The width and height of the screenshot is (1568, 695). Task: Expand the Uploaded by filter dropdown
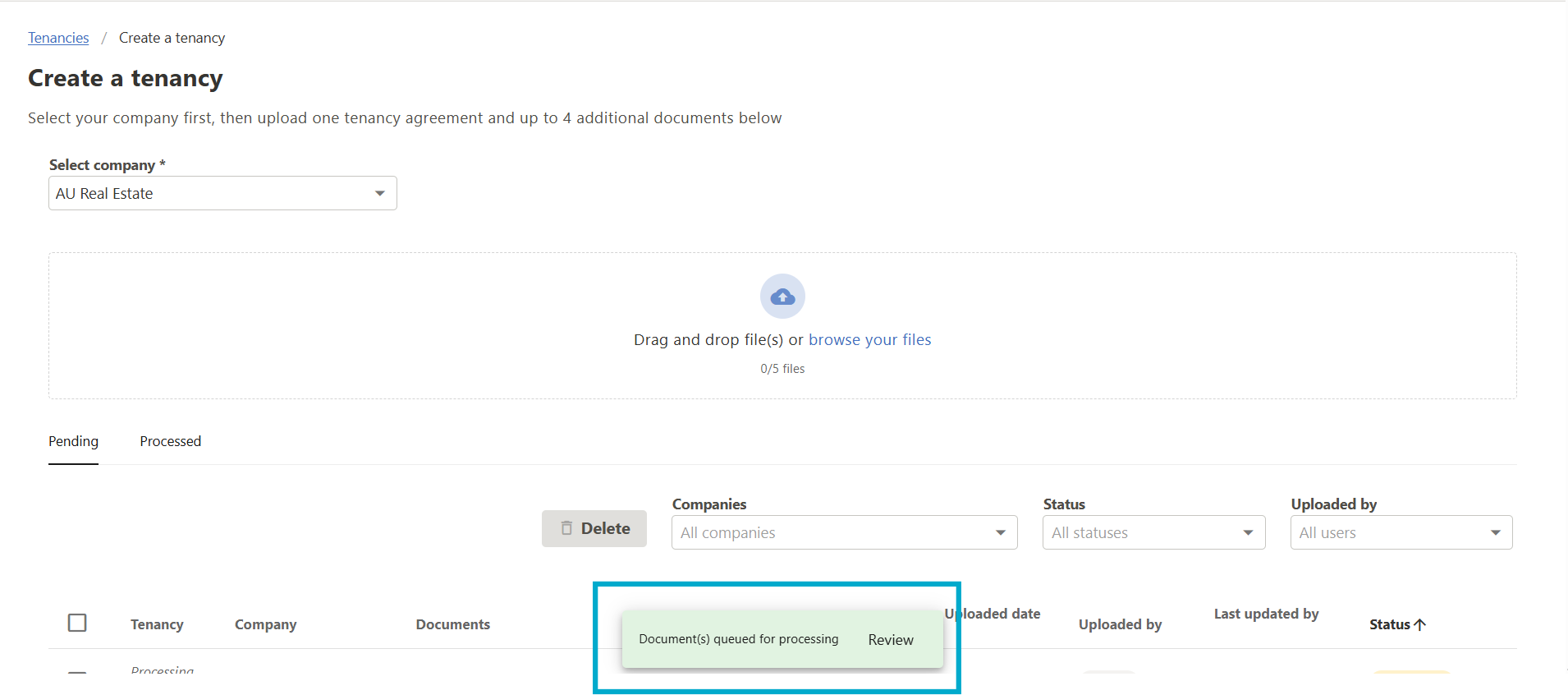[1401, 533]
